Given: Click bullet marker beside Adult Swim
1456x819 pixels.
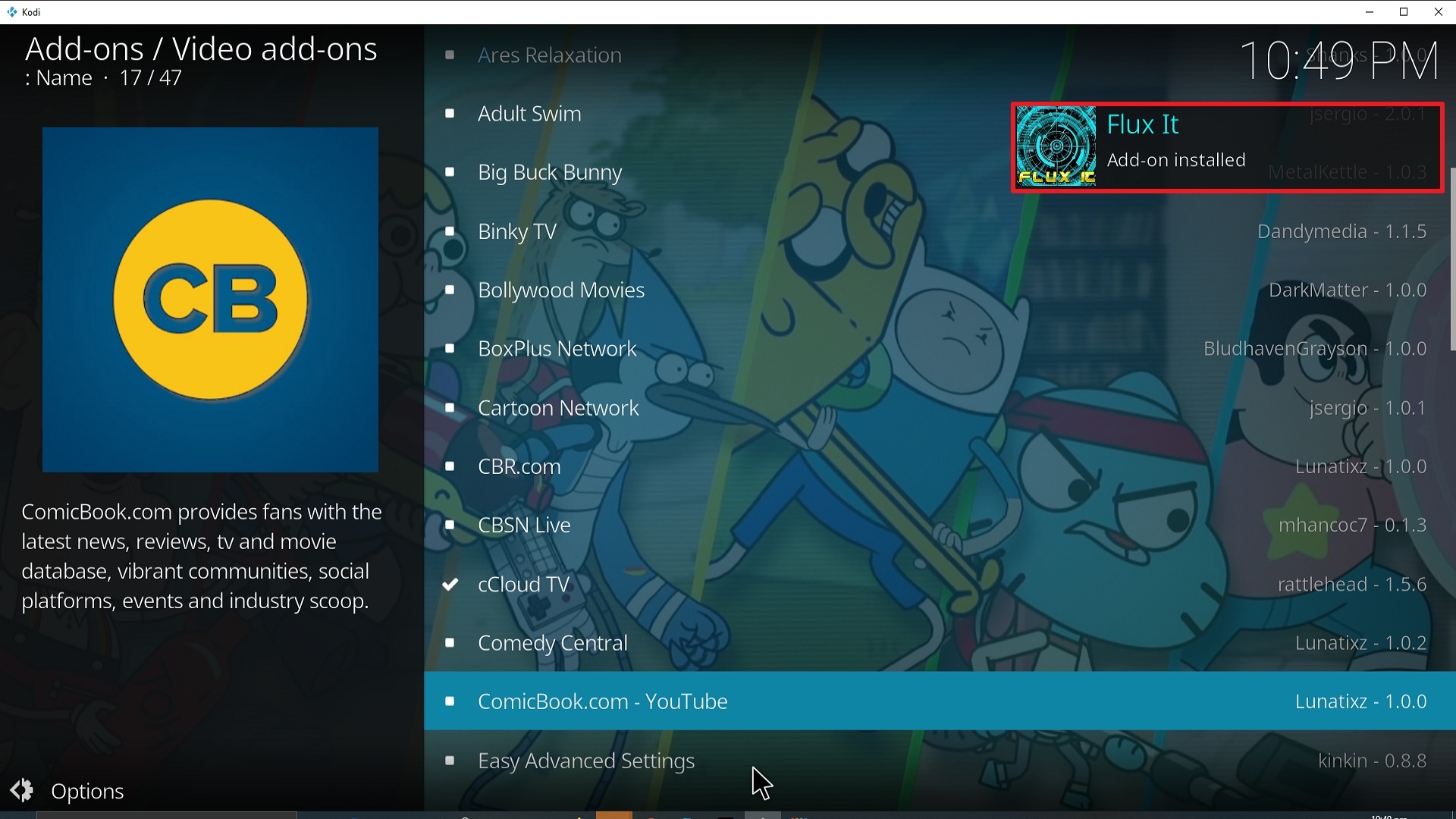Looking at the screenshot, I should [450, 114].
